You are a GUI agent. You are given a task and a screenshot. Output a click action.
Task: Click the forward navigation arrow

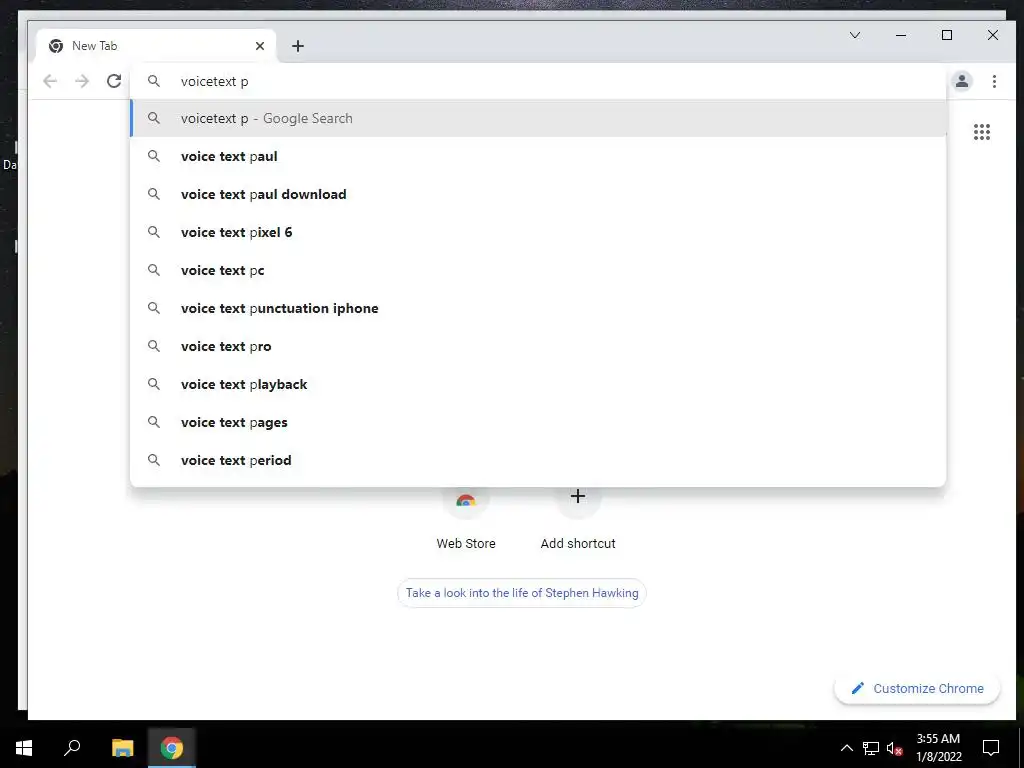point(82,81)
